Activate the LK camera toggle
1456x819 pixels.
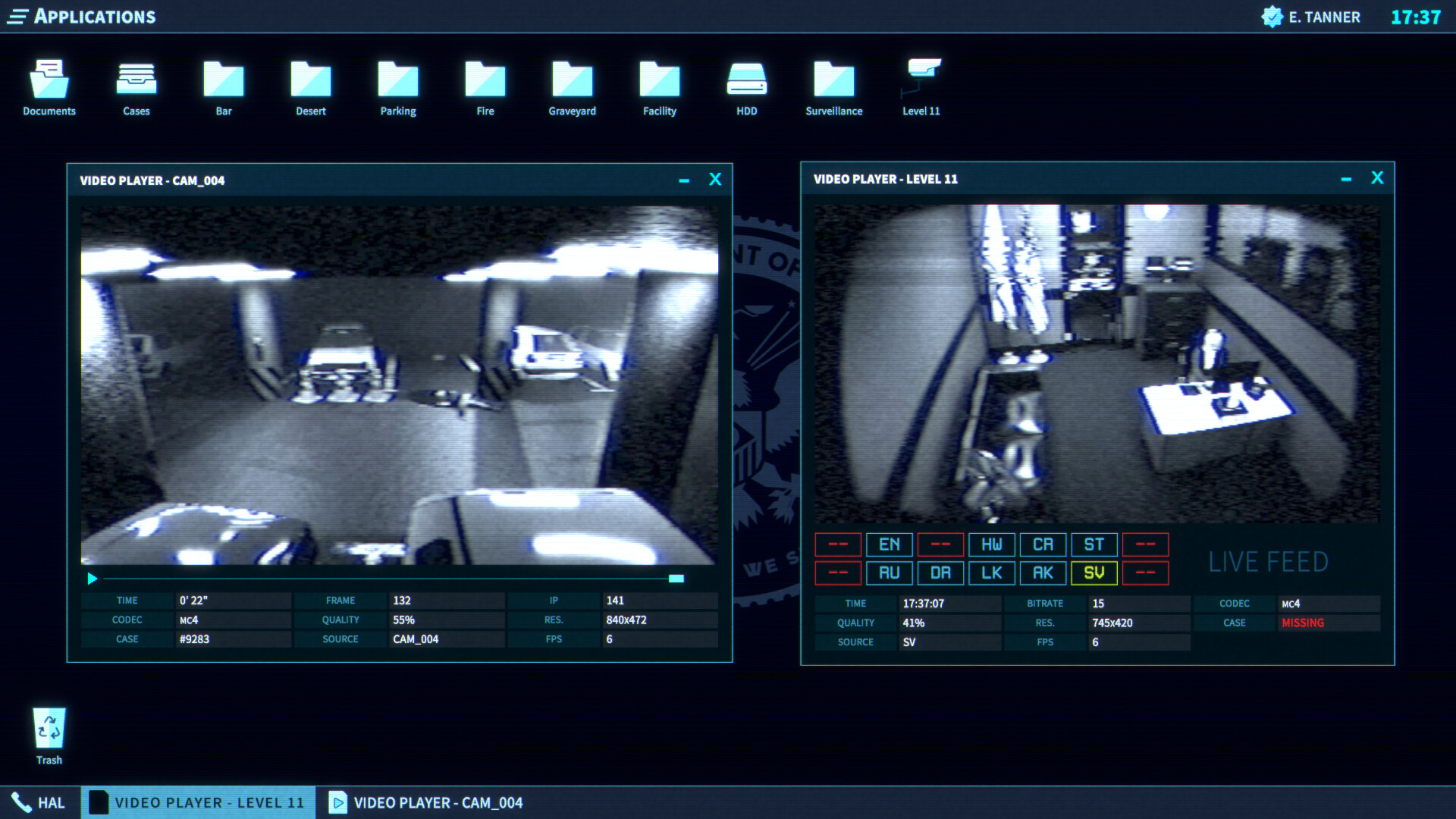pos(991,573)
